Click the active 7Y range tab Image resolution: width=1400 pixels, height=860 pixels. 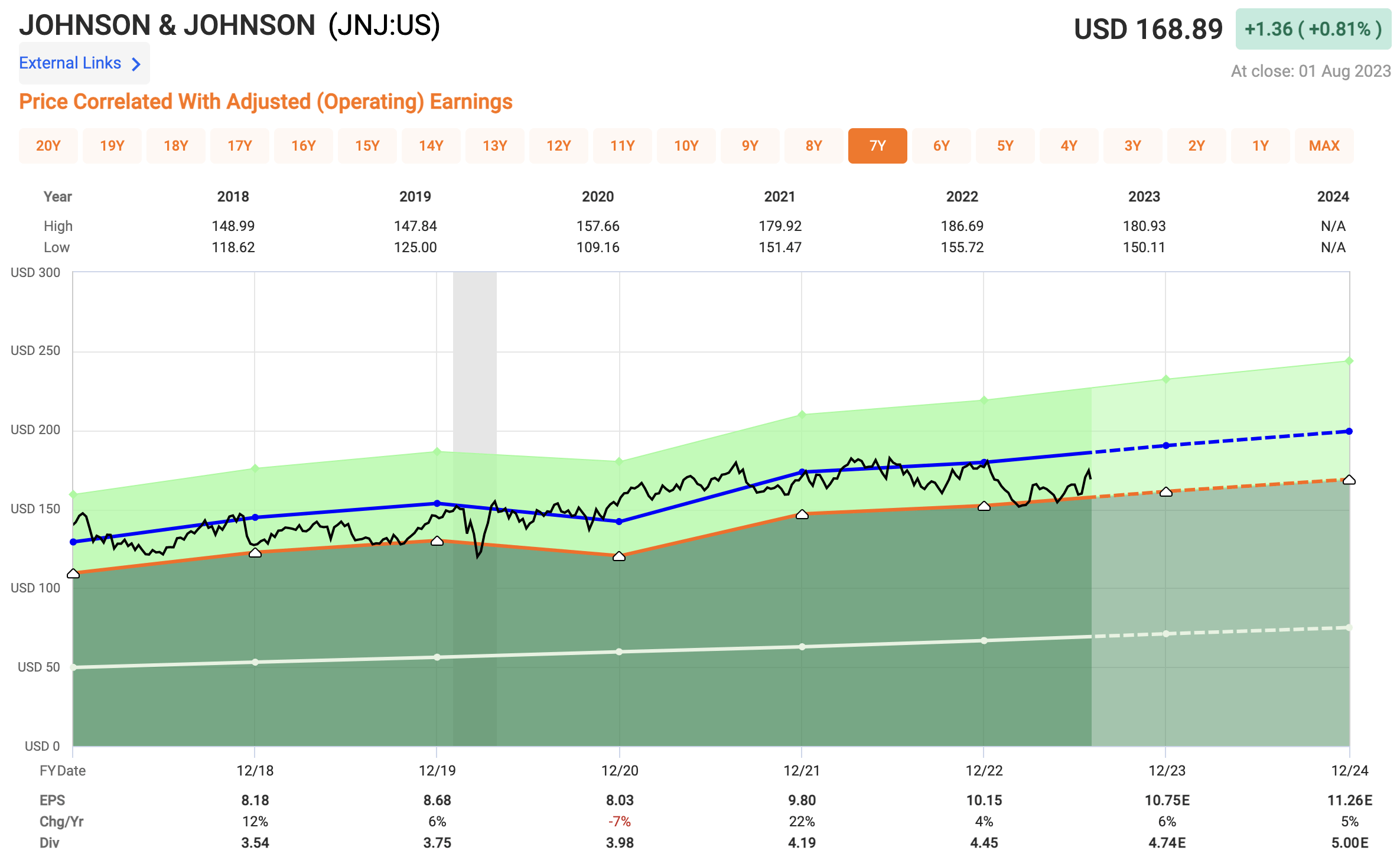pos(878,146)
